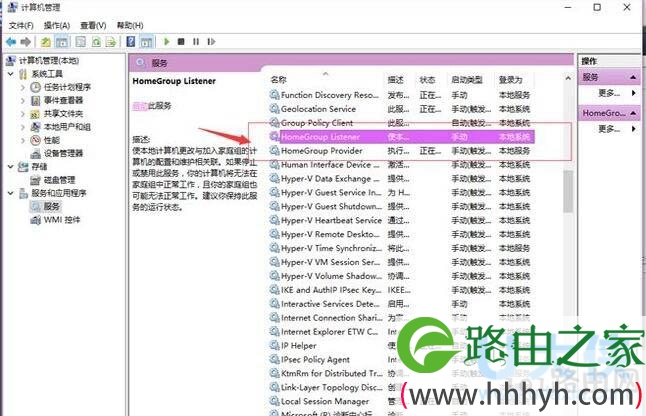Screen dimensions: 646x416
Task: Toggle the console tree toolbar icon
Action: 62,42
